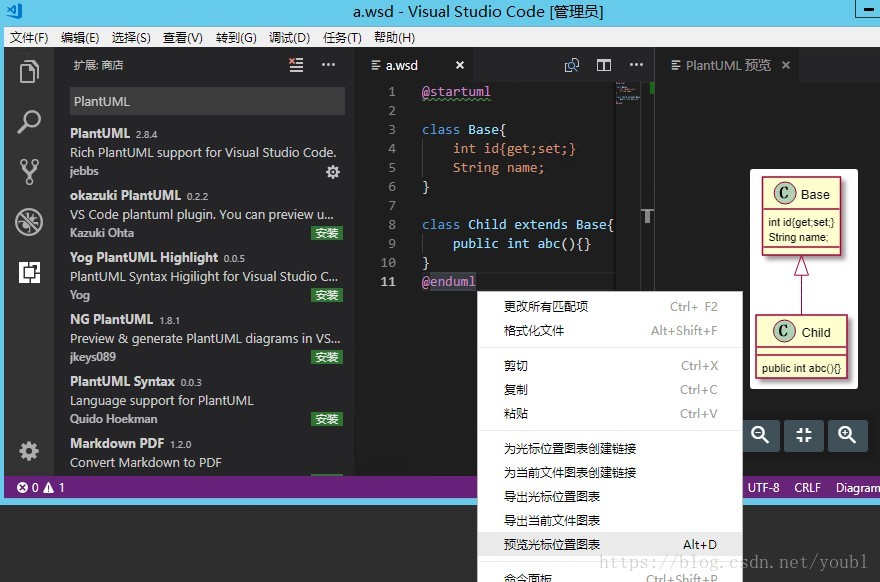Screen dimensions: 880x582
Task: Open the 编辑(E) menu
Action: 80,38
